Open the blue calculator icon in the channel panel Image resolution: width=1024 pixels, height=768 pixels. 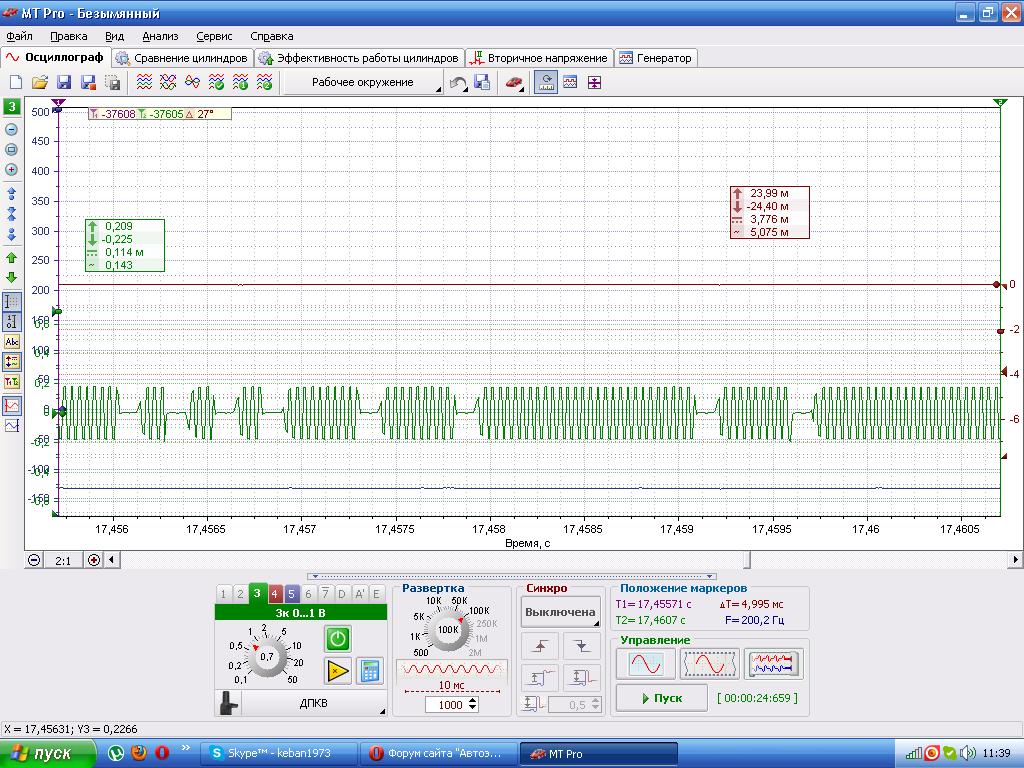coord(370,671)
